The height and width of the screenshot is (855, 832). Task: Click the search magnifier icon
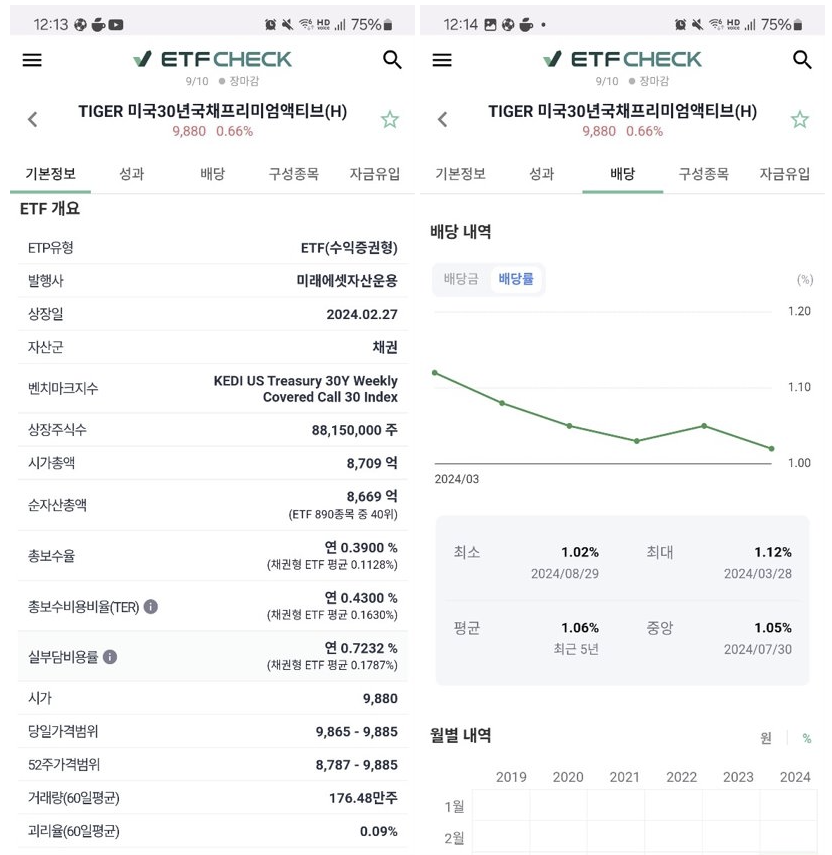(392, 60)
